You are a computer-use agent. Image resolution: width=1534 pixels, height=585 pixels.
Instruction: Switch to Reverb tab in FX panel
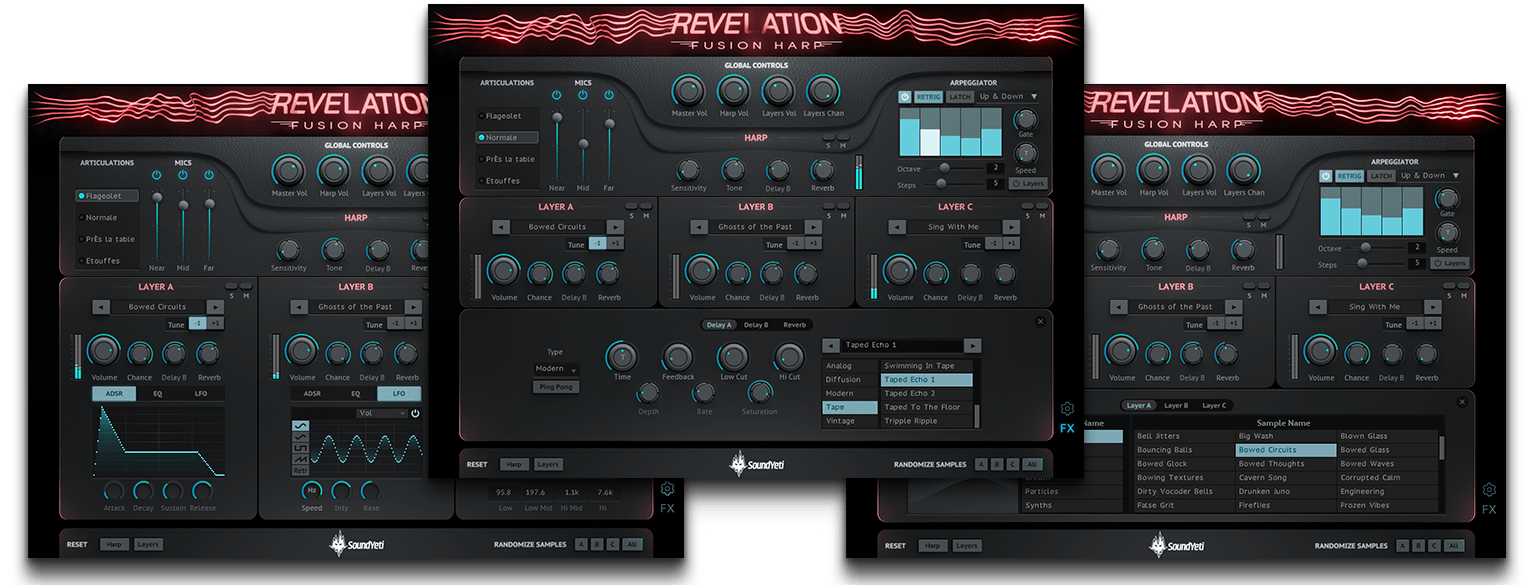[x=794, y=325]
